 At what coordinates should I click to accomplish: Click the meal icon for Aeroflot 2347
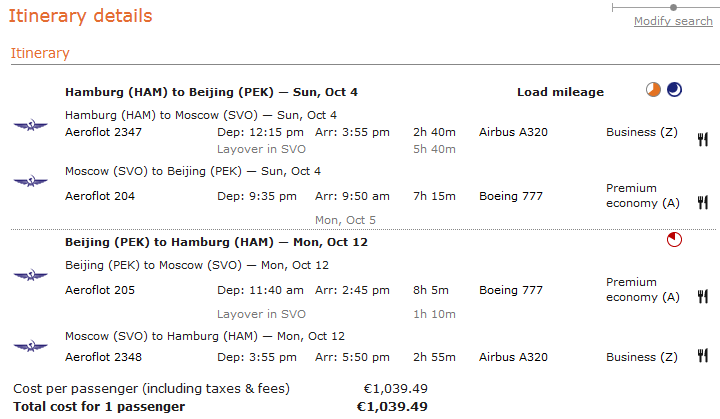(702, 140)
